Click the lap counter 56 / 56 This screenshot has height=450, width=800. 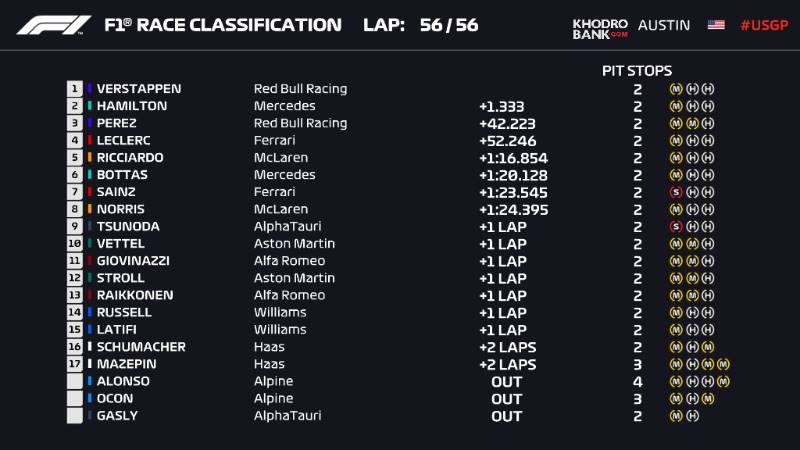tap(449, 25)
